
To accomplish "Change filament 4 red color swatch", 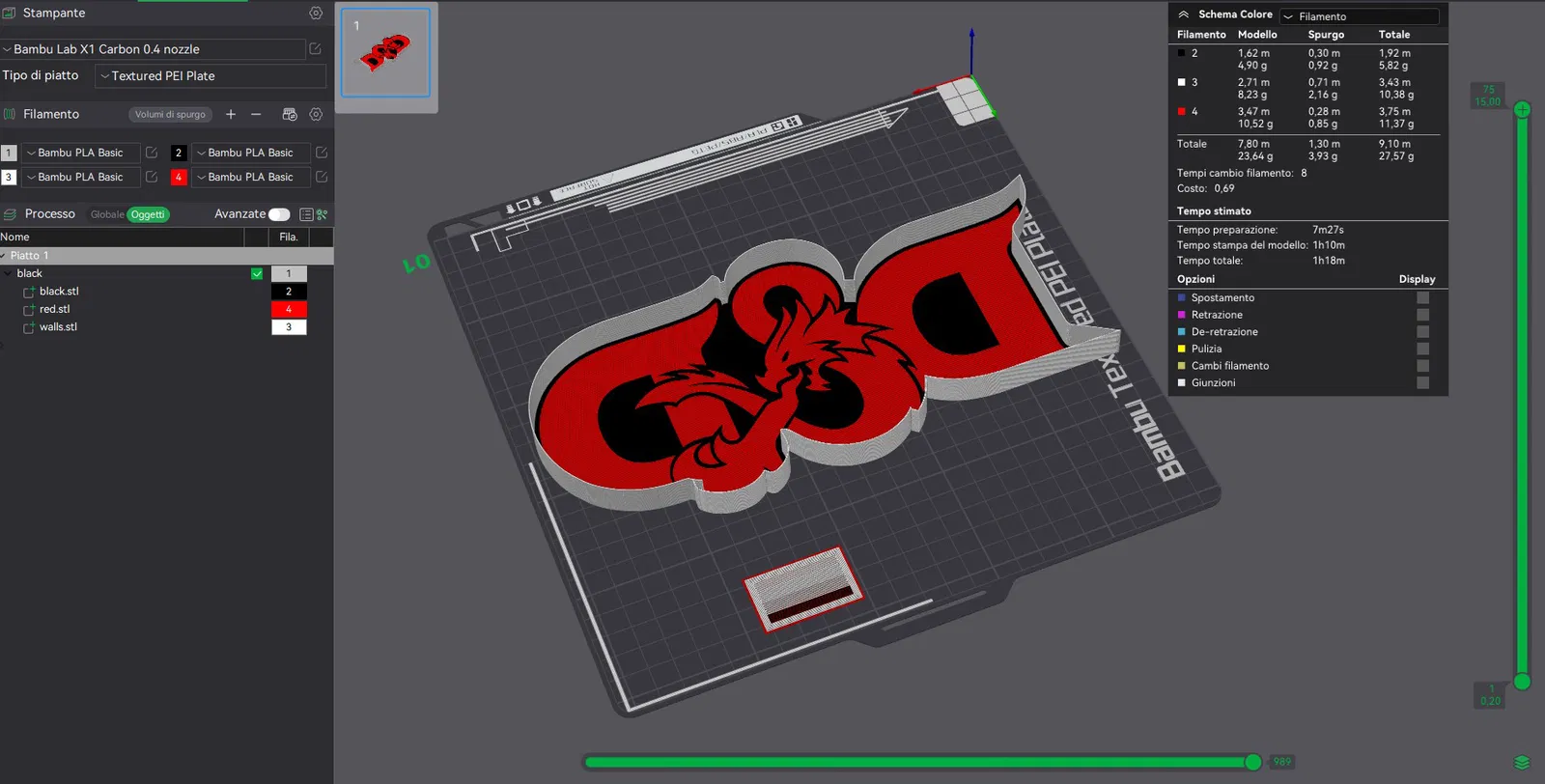I will 179,177.
